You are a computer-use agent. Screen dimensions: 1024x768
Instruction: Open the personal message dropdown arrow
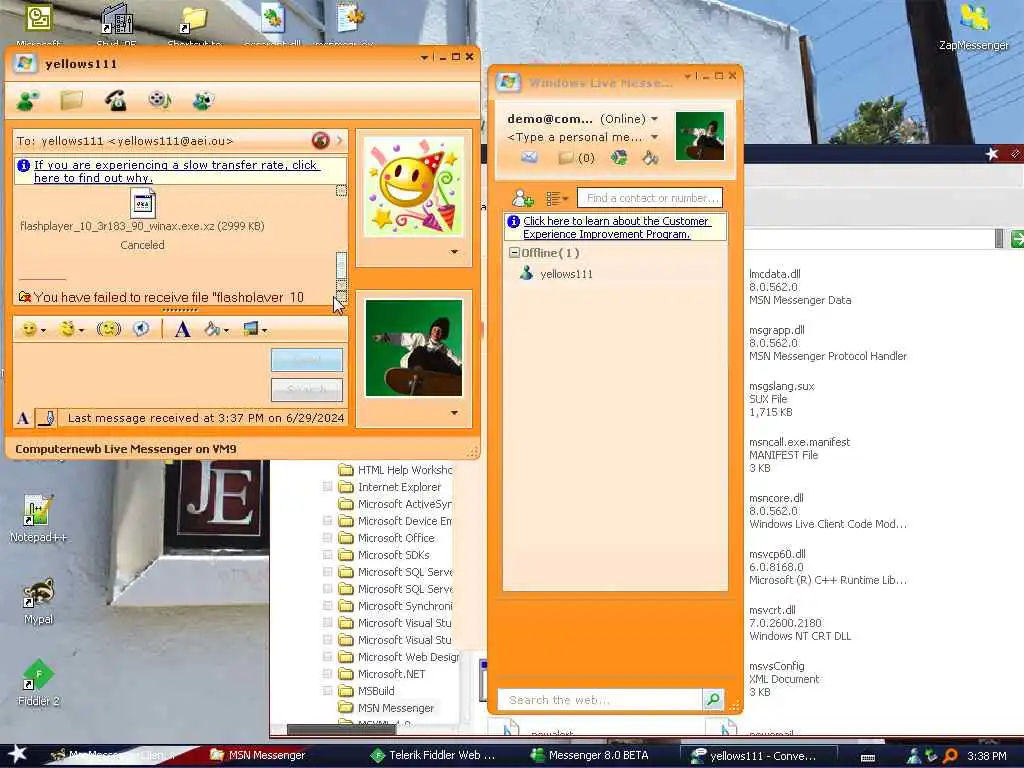pos(654,137)
